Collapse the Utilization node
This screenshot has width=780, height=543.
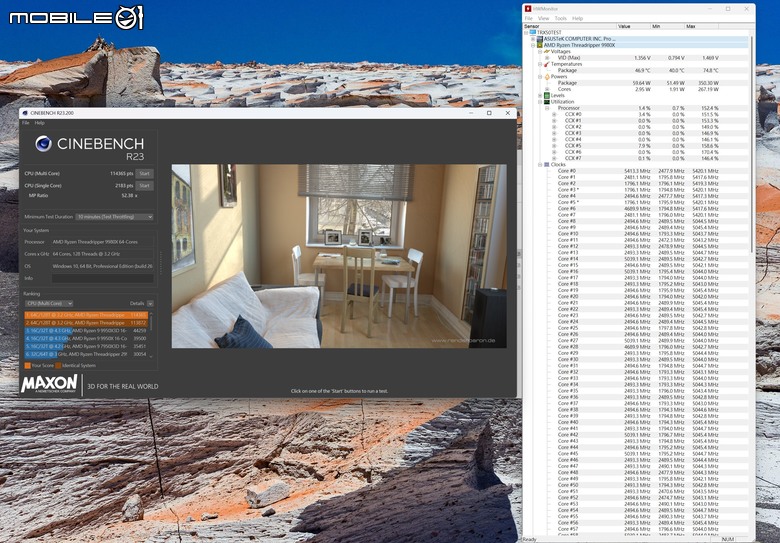[x=540, y=101]
